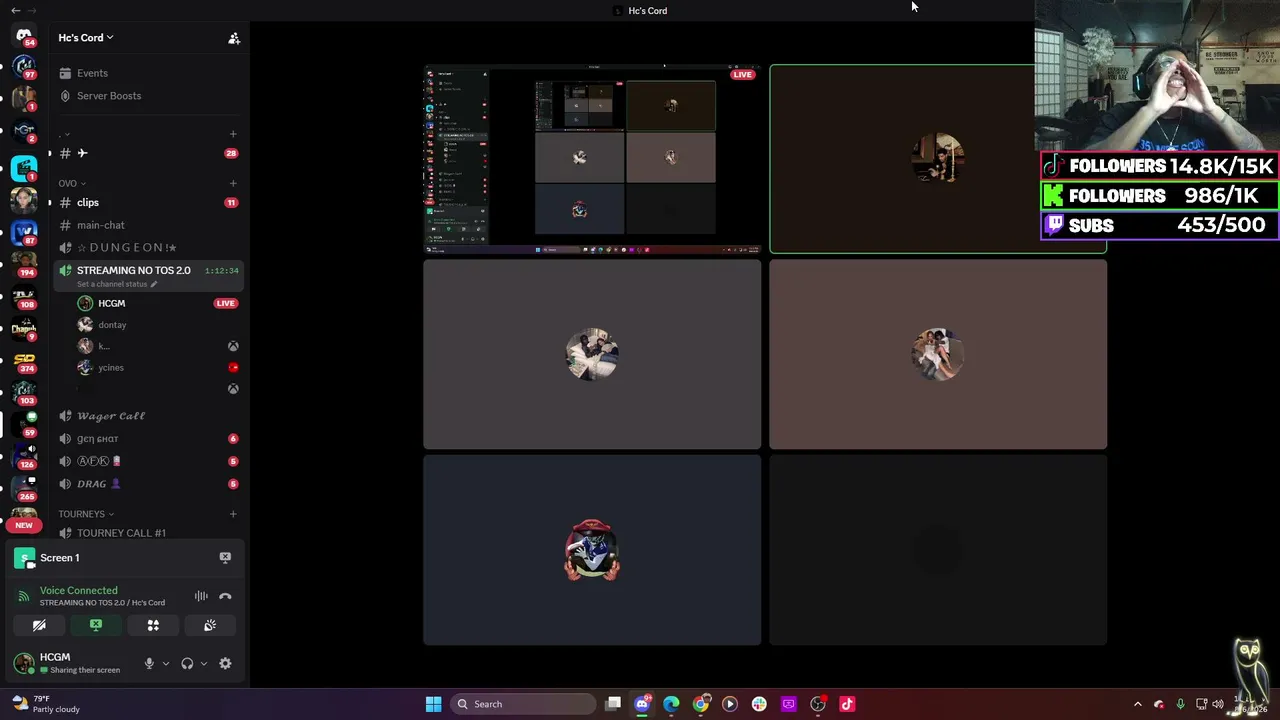Open OBS Studio from the taskbar
Screen dimensions: 1280x720
tap(818, 704)
